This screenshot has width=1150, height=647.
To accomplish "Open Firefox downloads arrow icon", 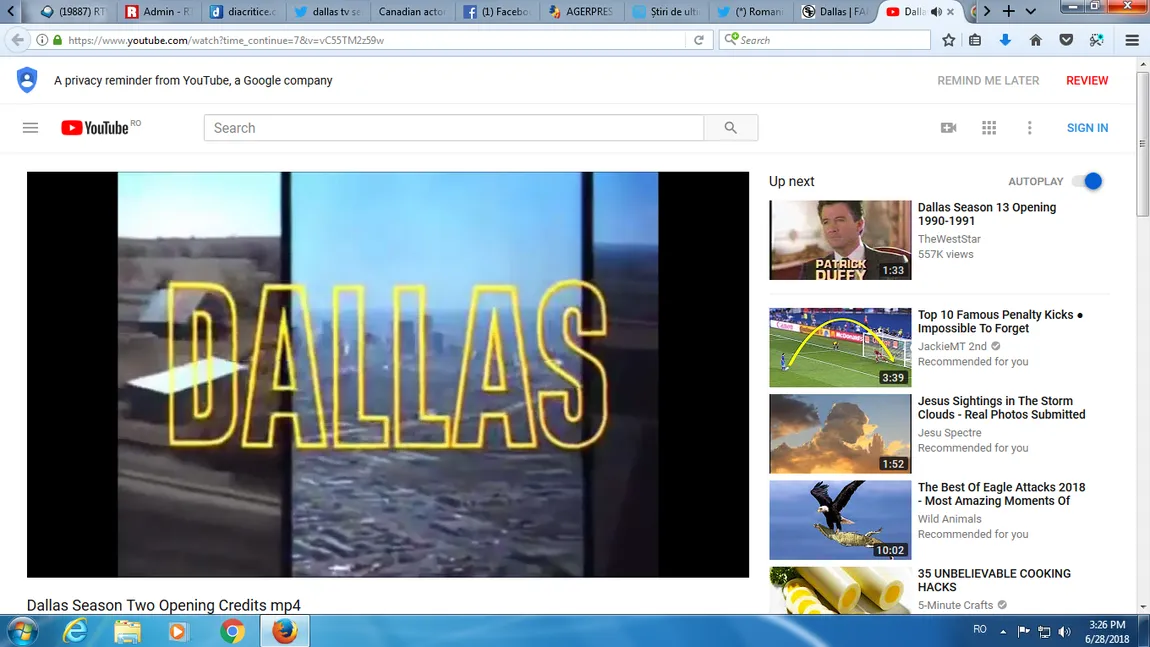I will pos(1005,40).
